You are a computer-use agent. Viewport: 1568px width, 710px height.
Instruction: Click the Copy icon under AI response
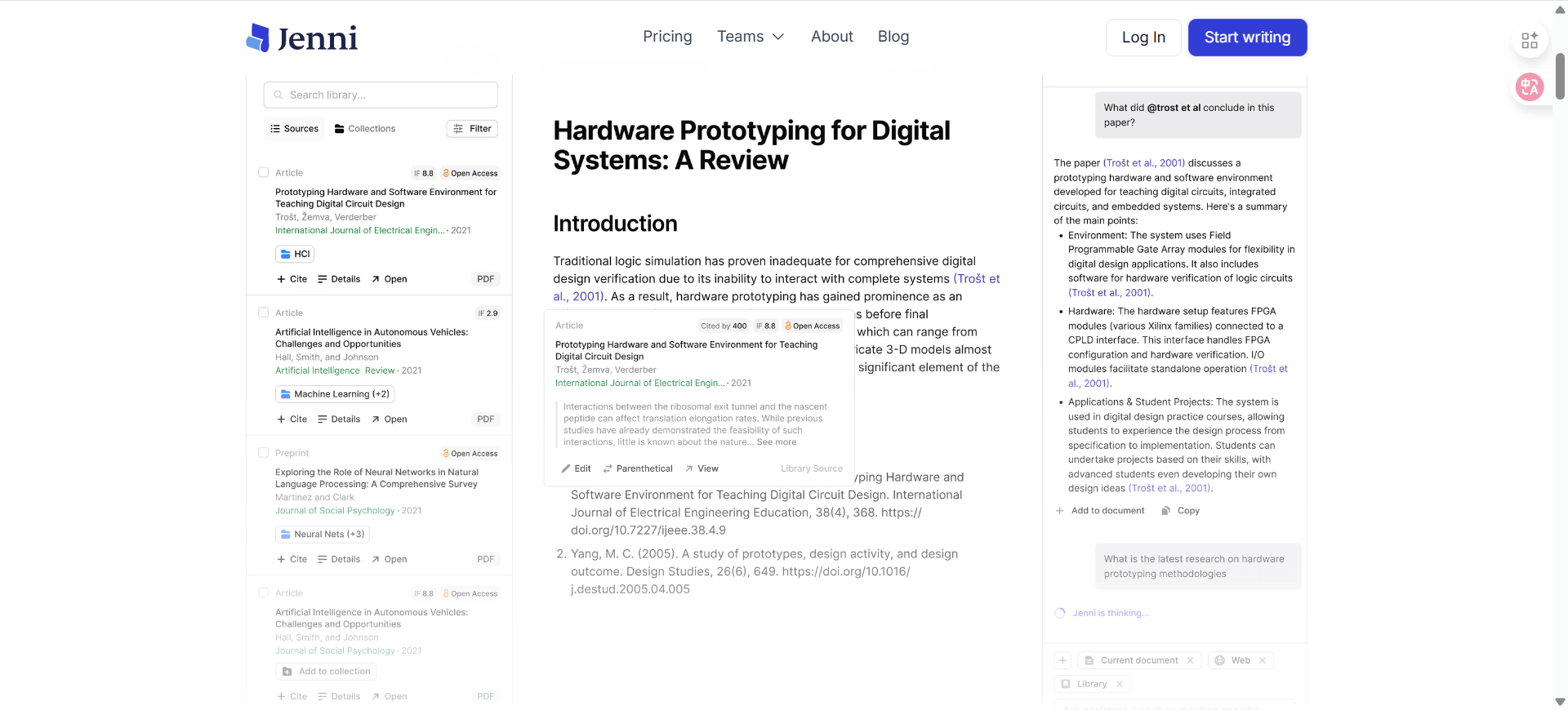coord(1166,511)
